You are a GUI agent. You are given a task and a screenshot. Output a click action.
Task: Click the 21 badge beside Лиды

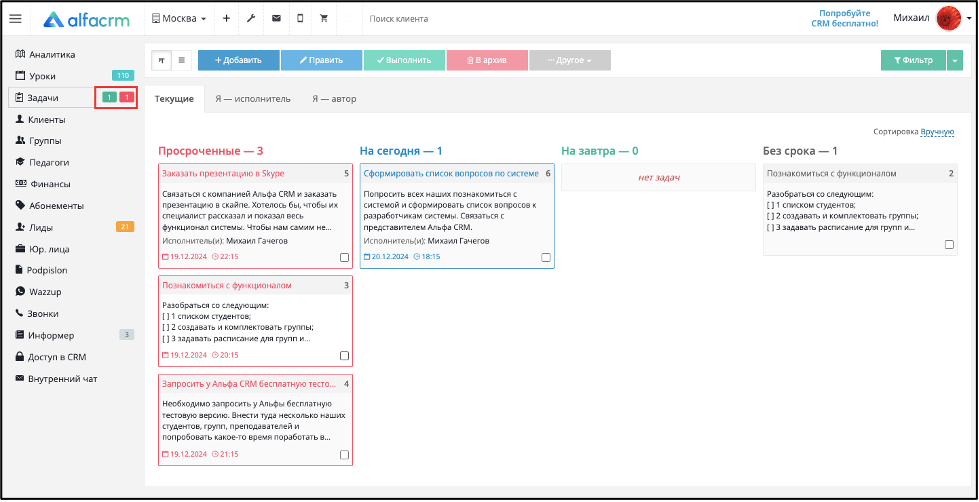124,227
